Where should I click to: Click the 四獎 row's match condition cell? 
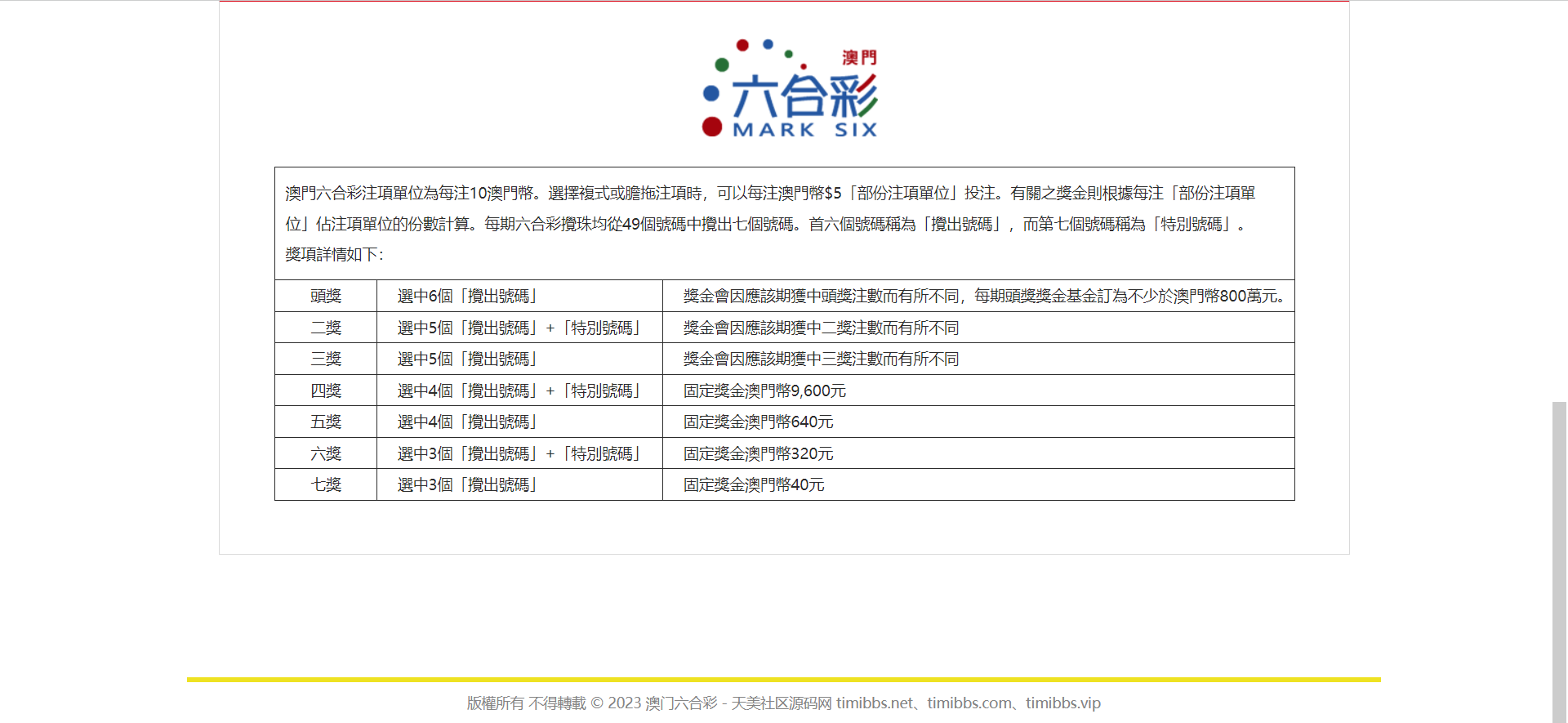(519, 391)
